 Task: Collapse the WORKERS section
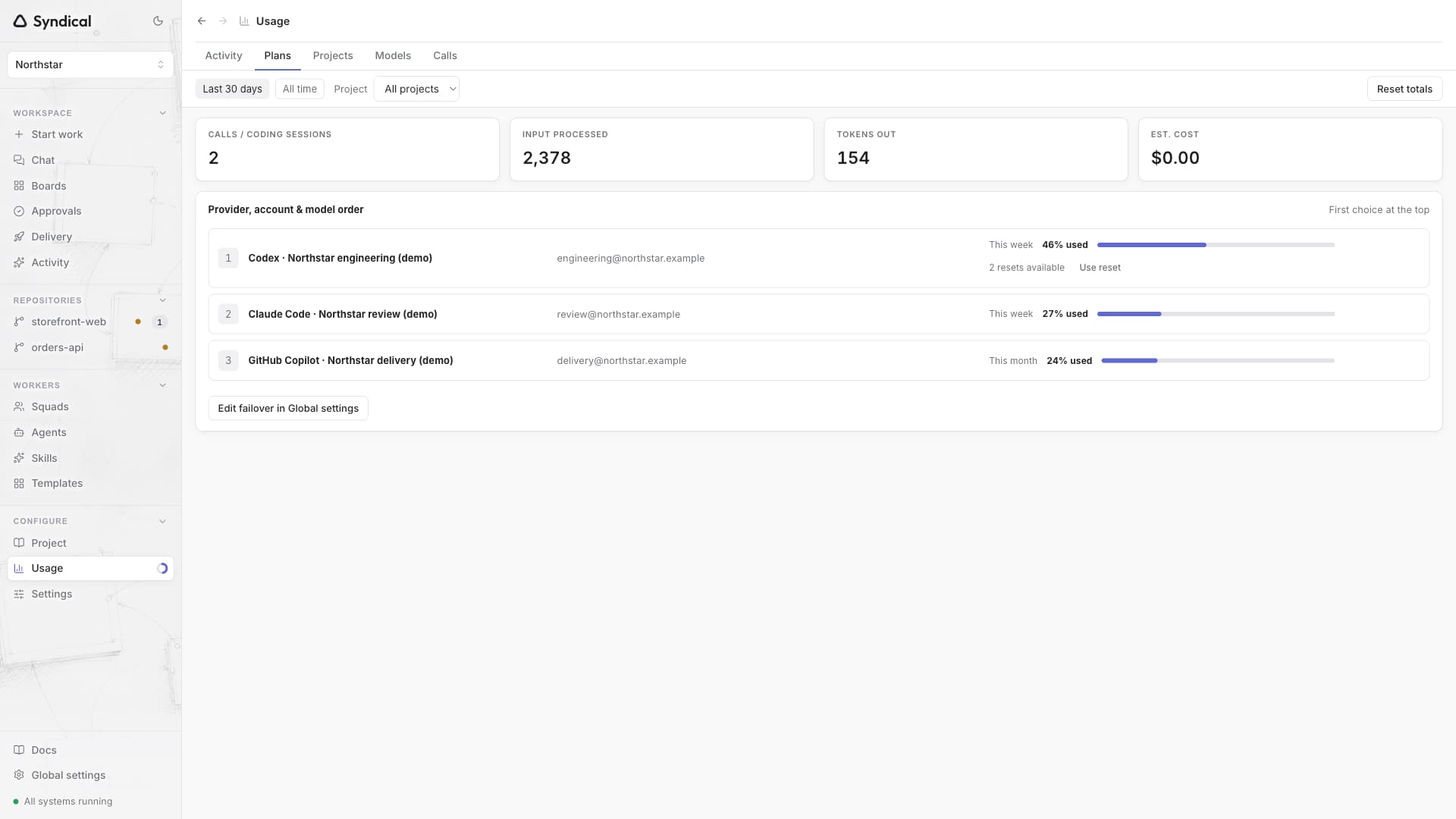[162, 385]
